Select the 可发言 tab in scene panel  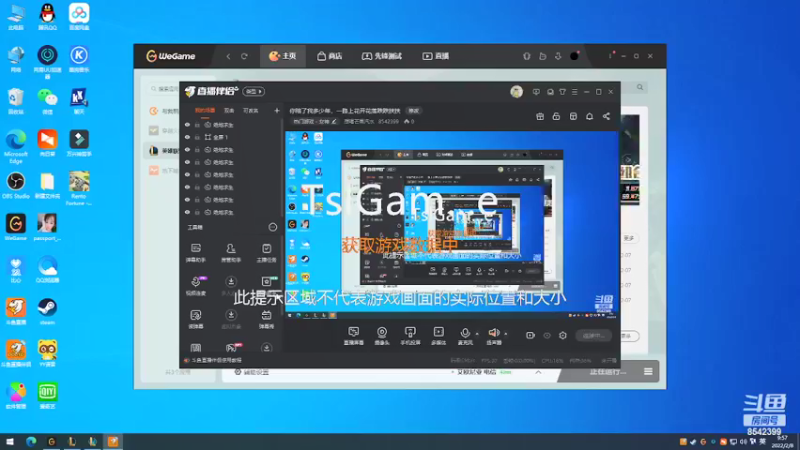(250, 110)
